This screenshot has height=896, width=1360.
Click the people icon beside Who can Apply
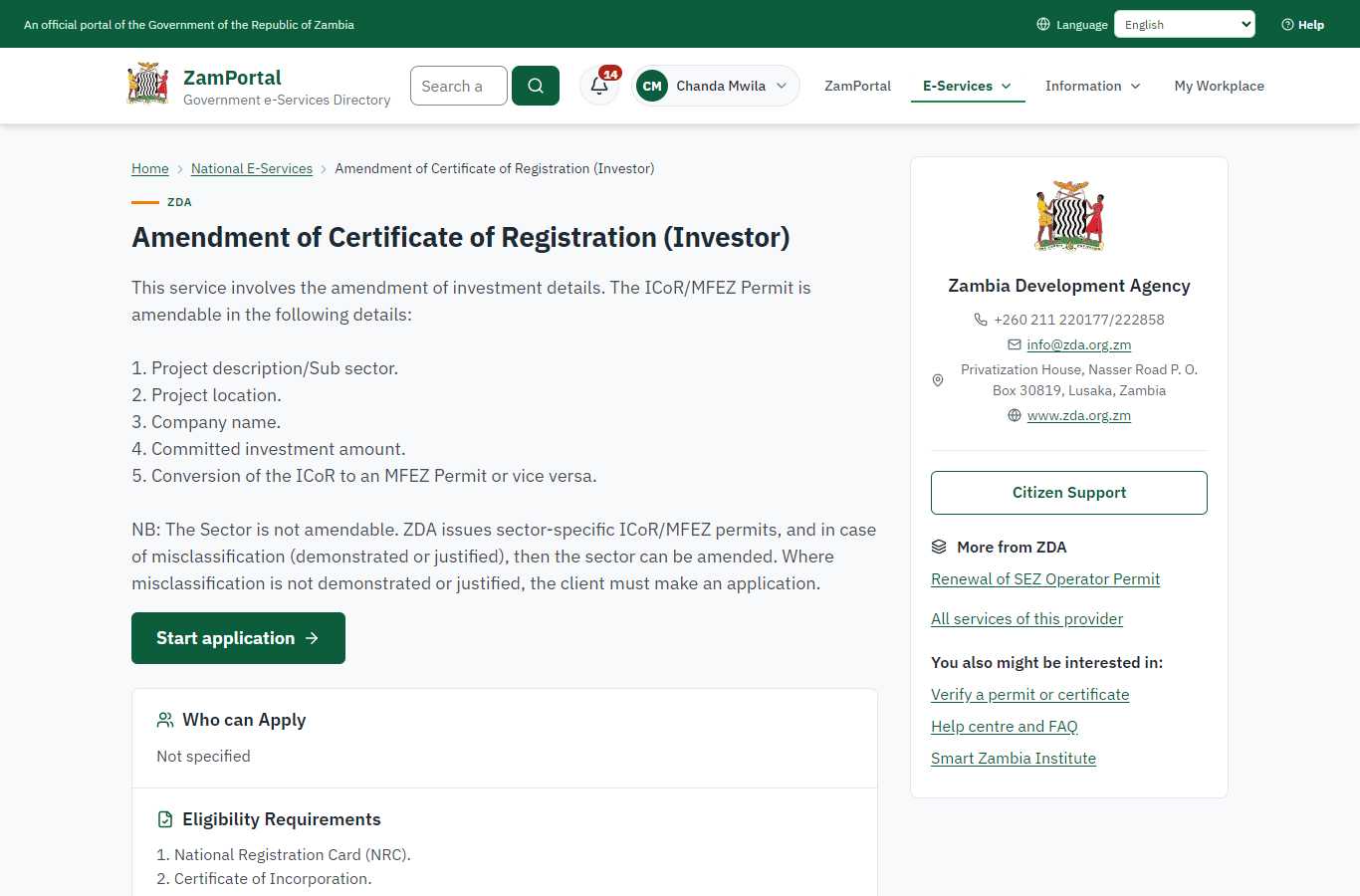point(165,720)
